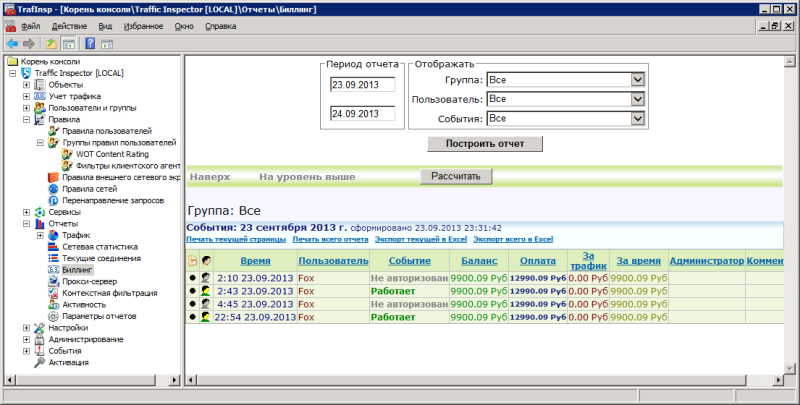The height and width of the screenshot is (405, 800).
Task: Click the Back arrow toolbar icon
Action: 12,44
